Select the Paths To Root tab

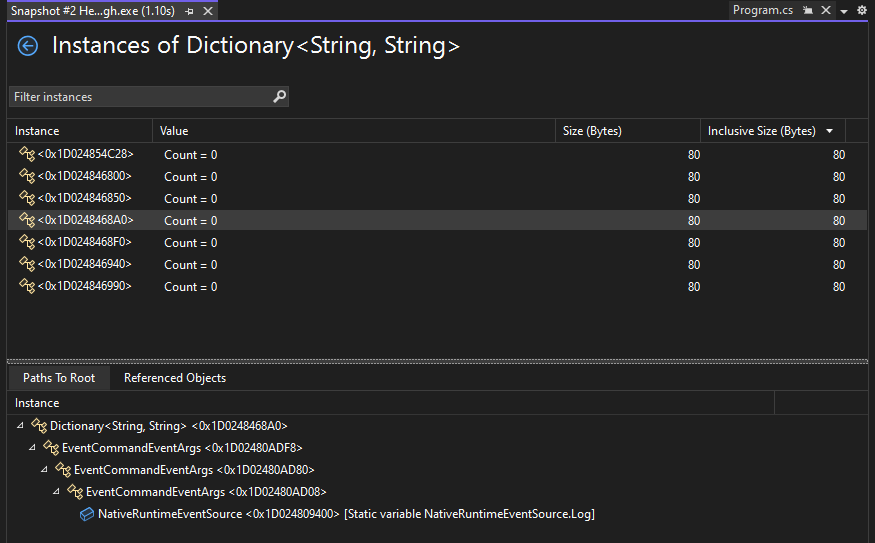click(59, 378)
